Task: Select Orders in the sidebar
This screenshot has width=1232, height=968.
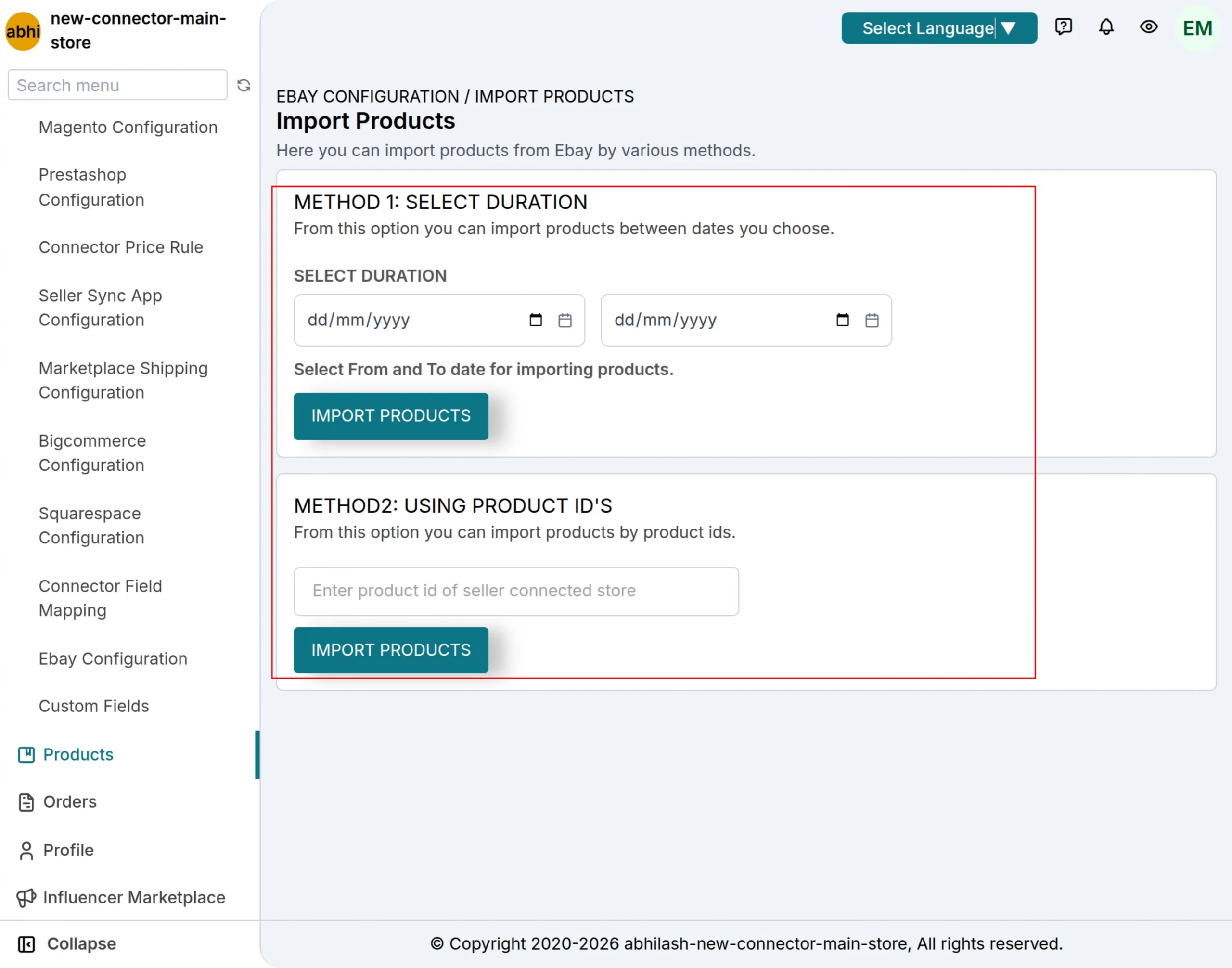Action: [70, 802]
